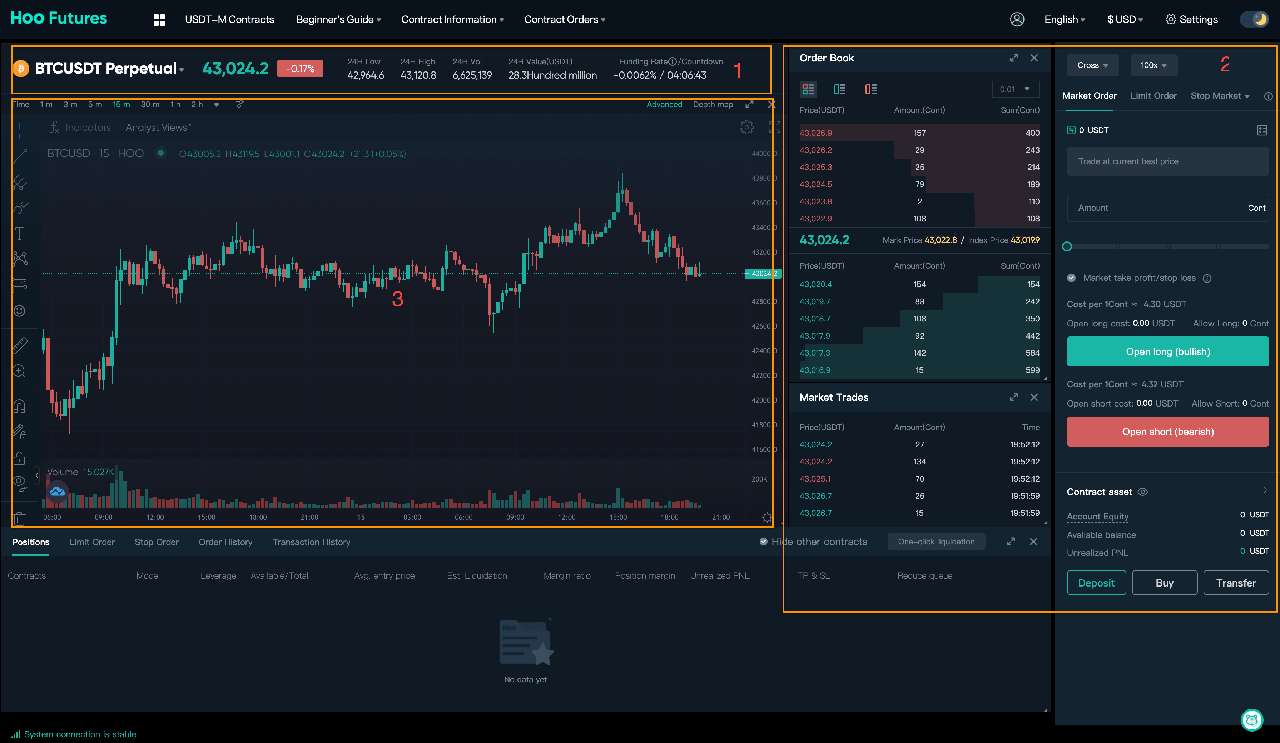
Task: Open 100x leverage dropdown
Action: (x=1154, y=65)
